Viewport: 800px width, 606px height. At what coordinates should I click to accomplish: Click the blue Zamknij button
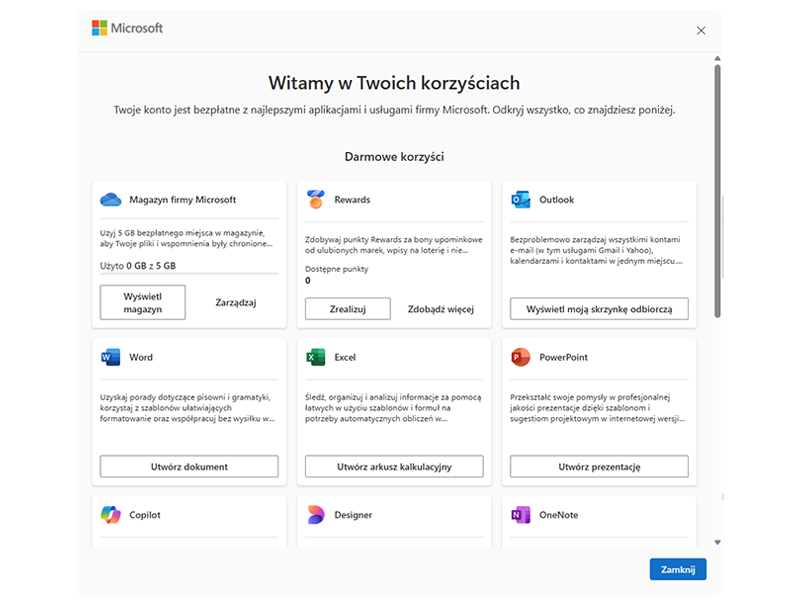[x=678, y=569]
